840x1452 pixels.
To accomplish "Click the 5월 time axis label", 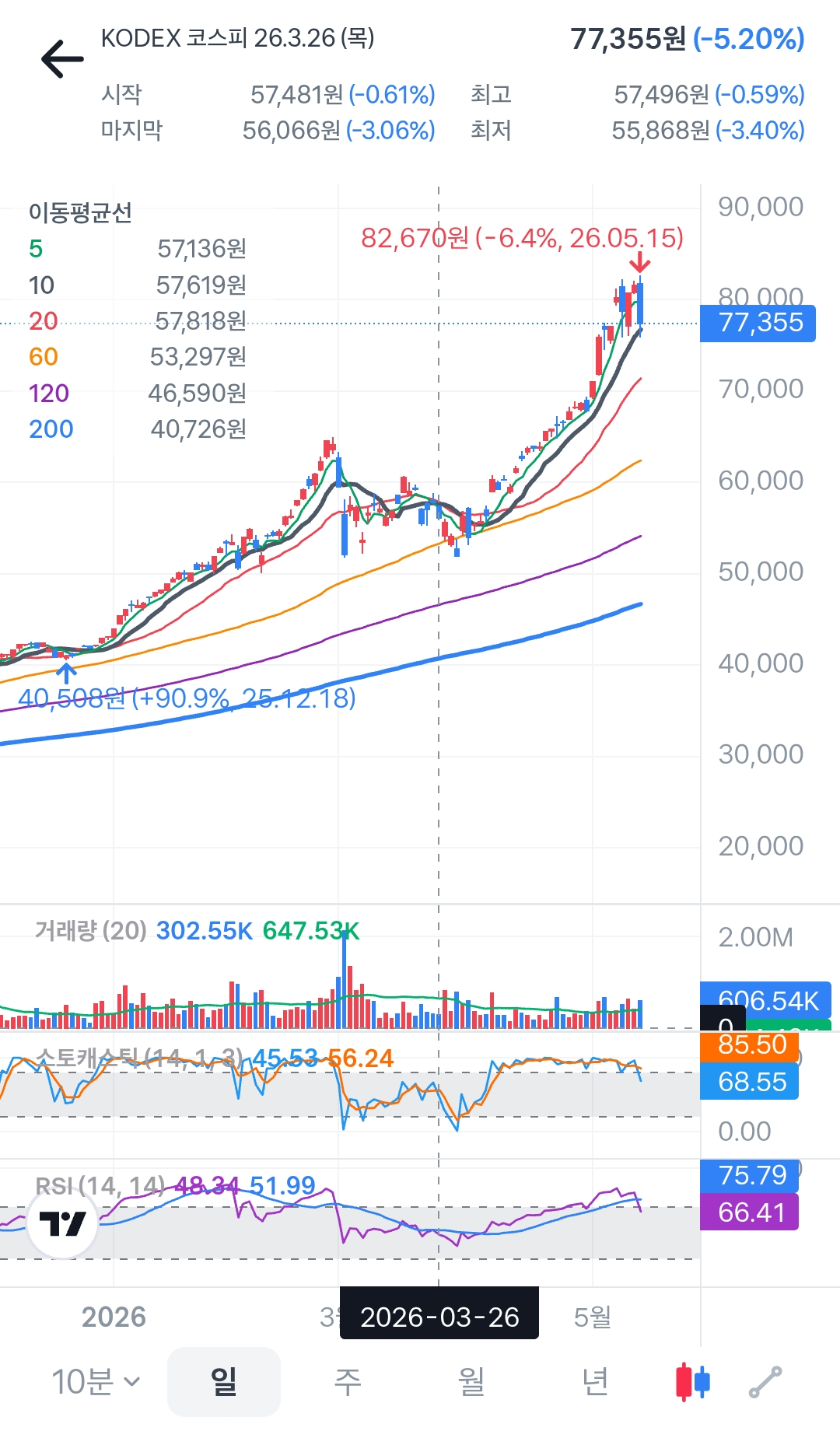I will click(593, 1317).
